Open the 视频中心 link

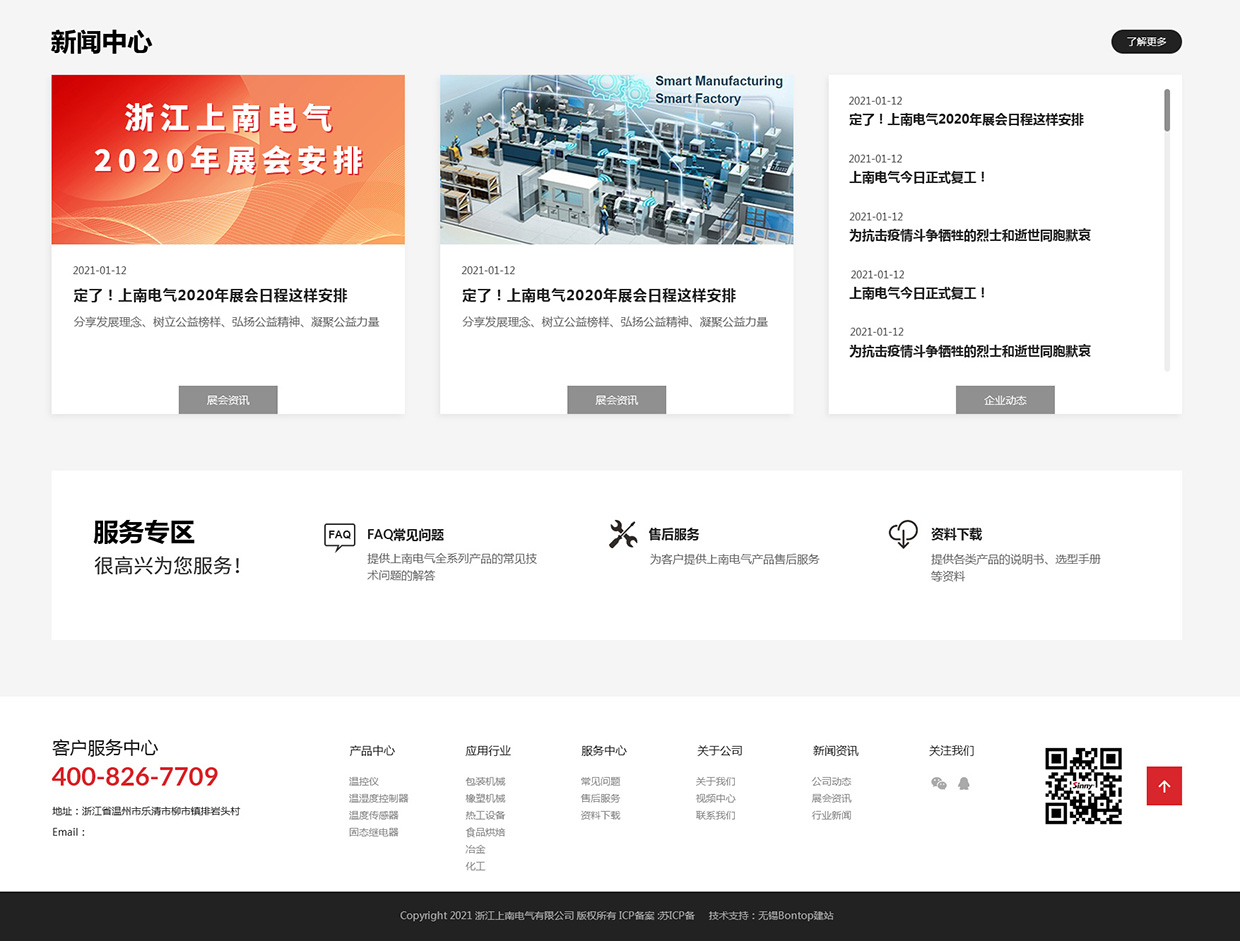[x=714, y=798]
